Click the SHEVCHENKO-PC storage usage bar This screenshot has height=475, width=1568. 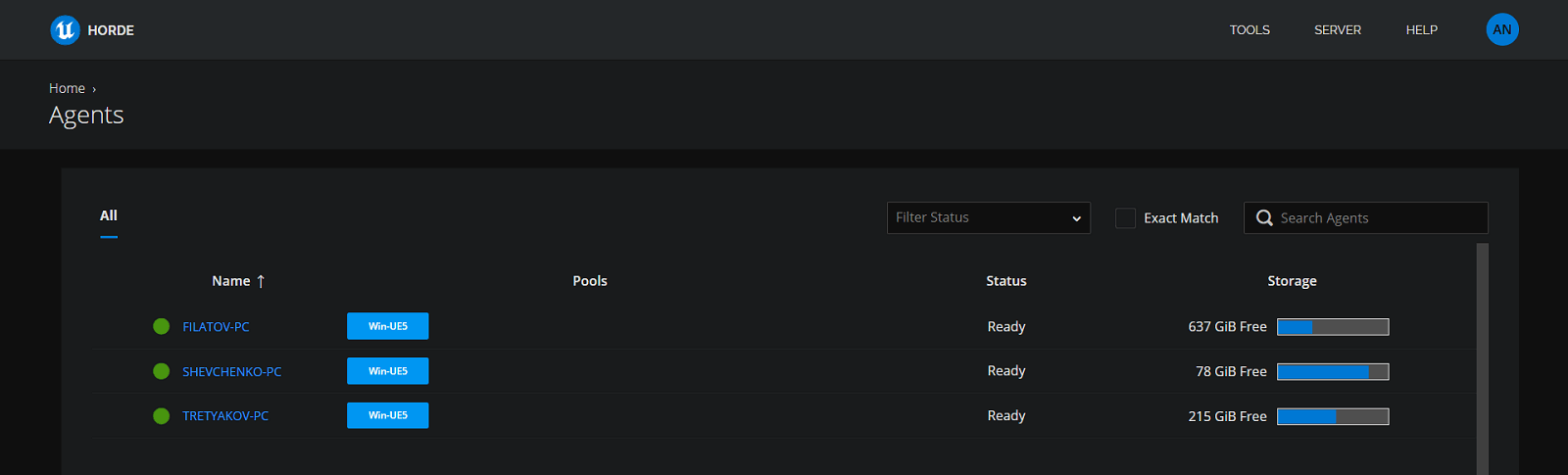(x=1332, y=372)
